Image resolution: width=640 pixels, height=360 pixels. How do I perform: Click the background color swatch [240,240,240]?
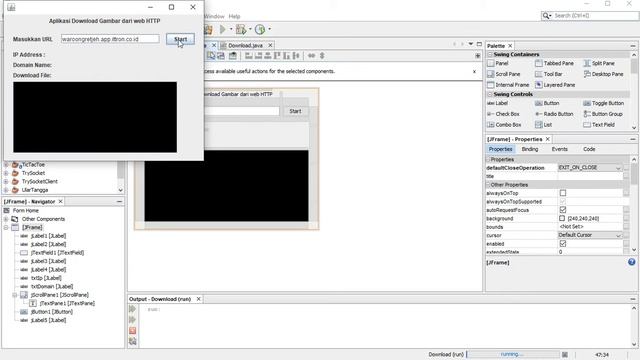(562, 218)
